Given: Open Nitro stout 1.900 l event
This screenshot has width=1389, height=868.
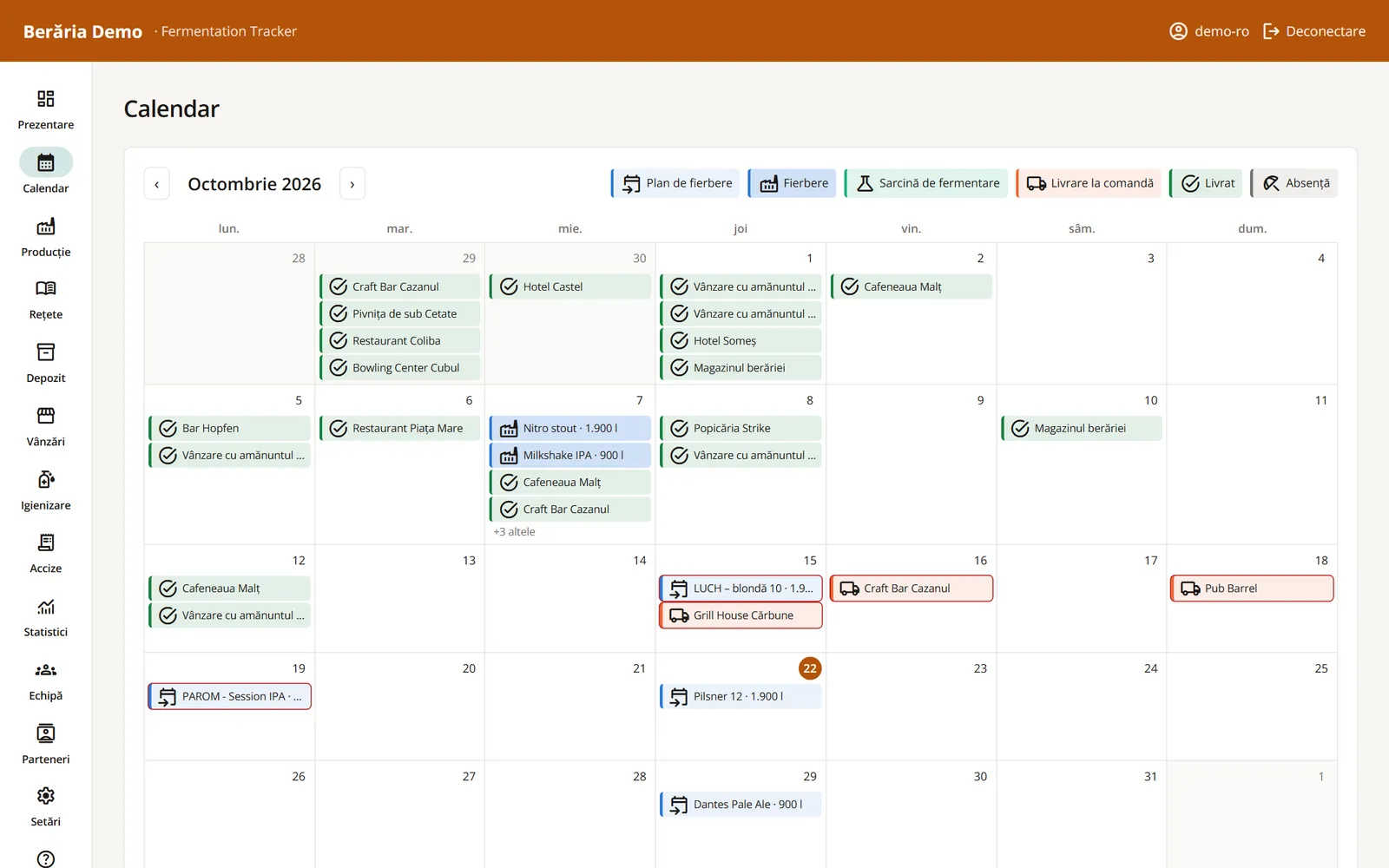Looking at the screenshot, I should point(570,428).
